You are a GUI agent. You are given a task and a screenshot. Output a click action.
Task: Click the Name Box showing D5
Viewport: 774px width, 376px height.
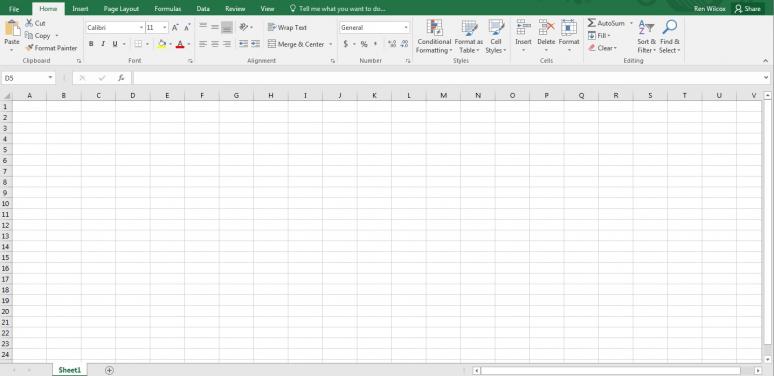coord(29,78)
